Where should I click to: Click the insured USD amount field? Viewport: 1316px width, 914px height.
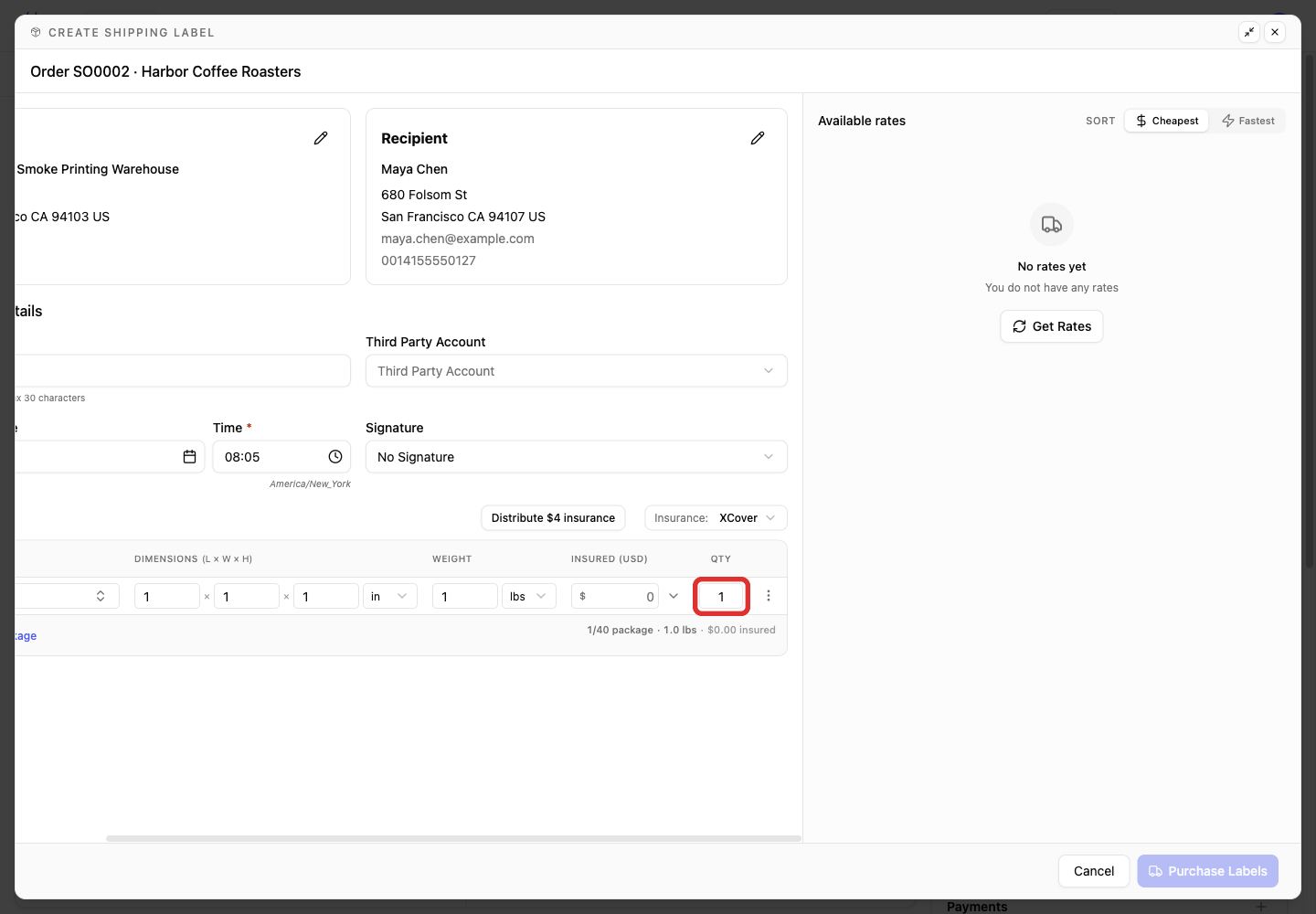(615, 596)
